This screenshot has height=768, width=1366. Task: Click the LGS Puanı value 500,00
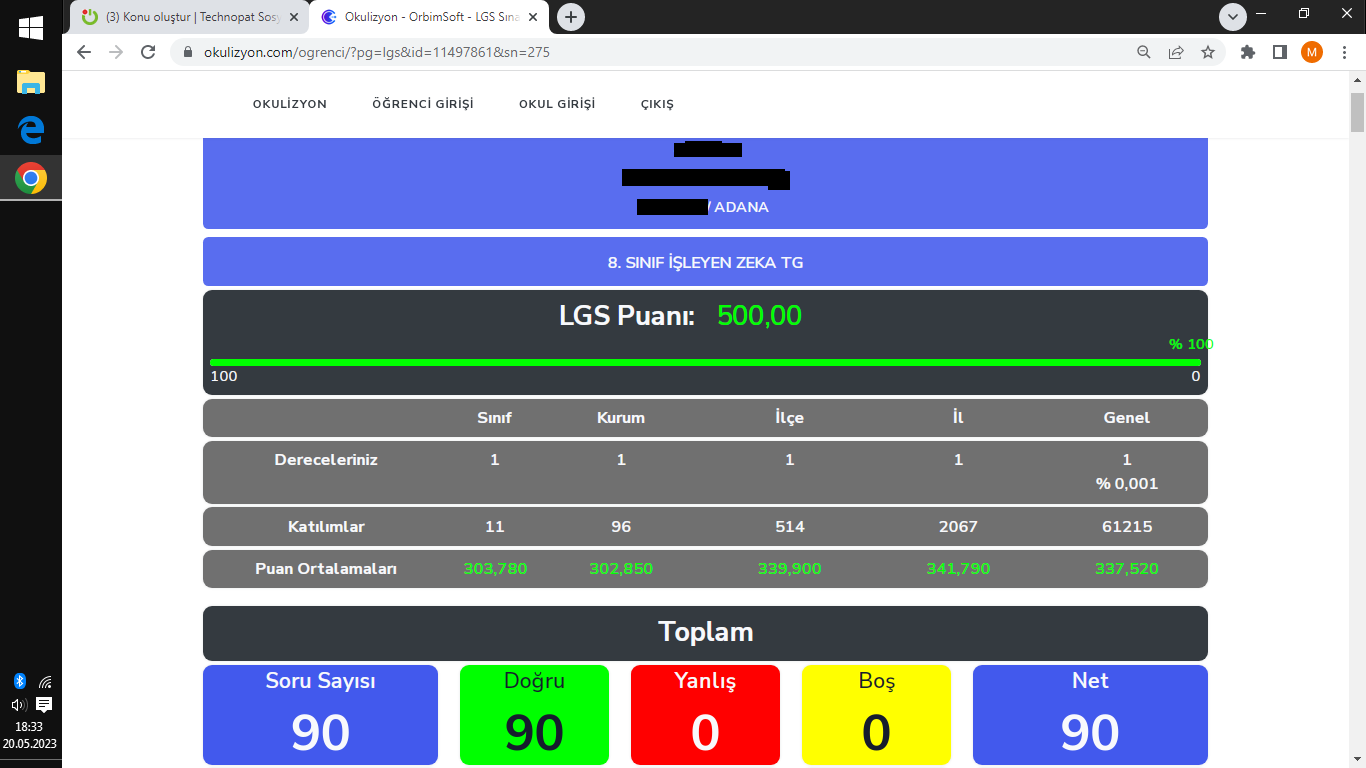pos(760,316)
